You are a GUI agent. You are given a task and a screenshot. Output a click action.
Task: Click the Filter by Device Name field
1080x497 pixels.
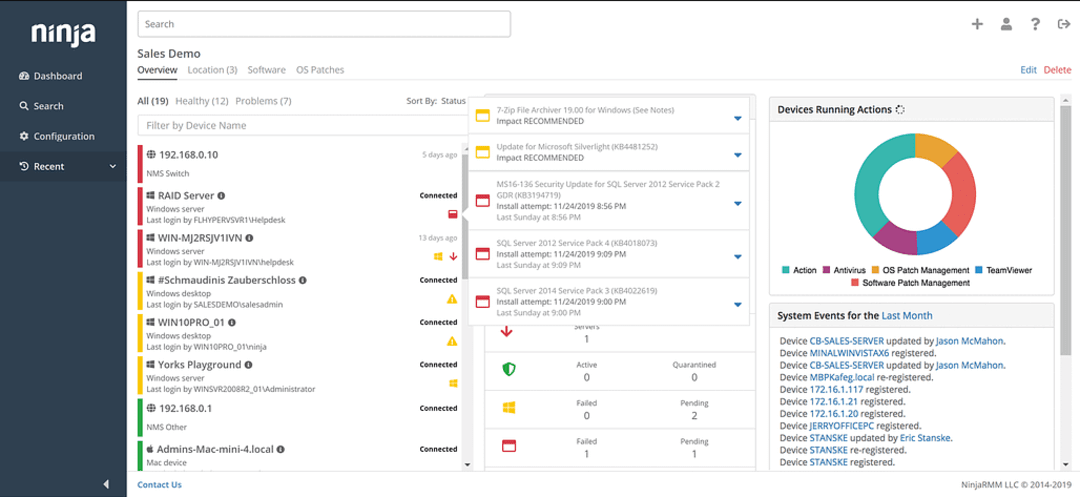(300, 126)
